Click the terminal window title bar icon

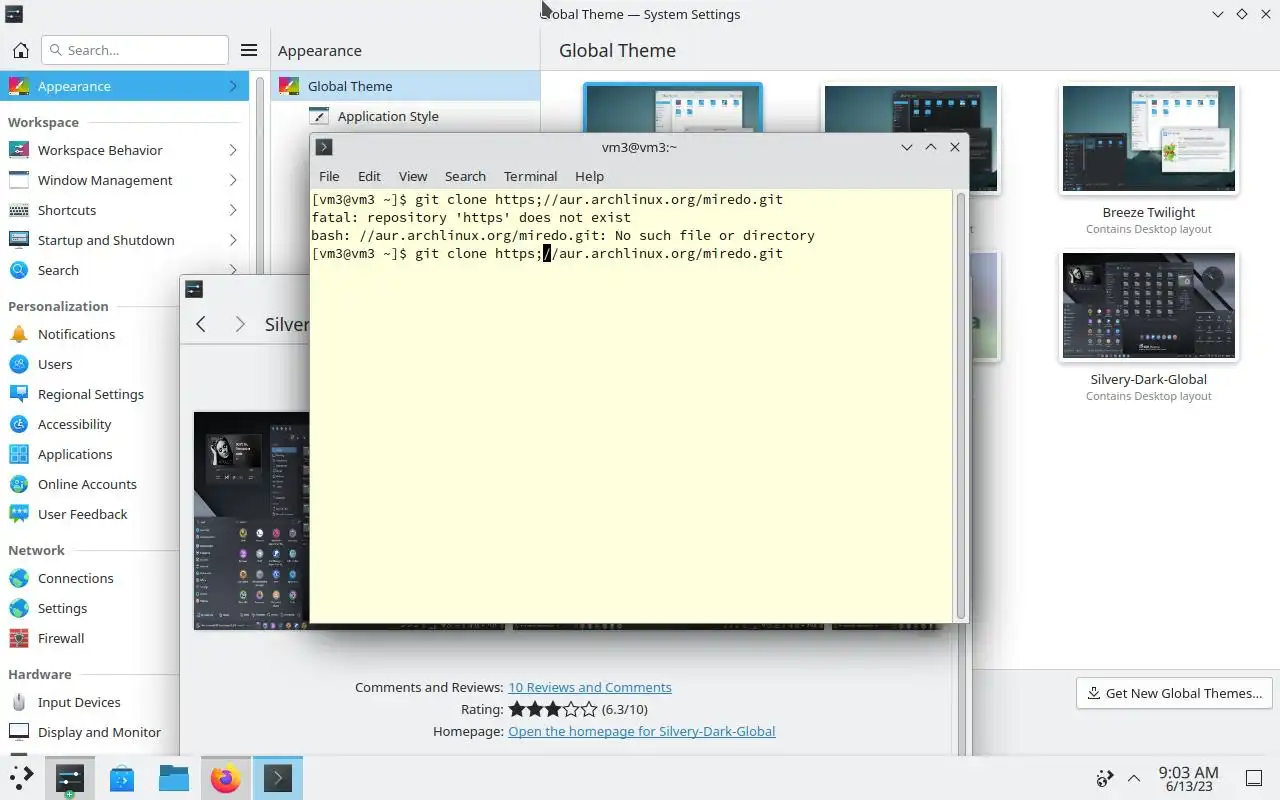click(x=324, y=147)
